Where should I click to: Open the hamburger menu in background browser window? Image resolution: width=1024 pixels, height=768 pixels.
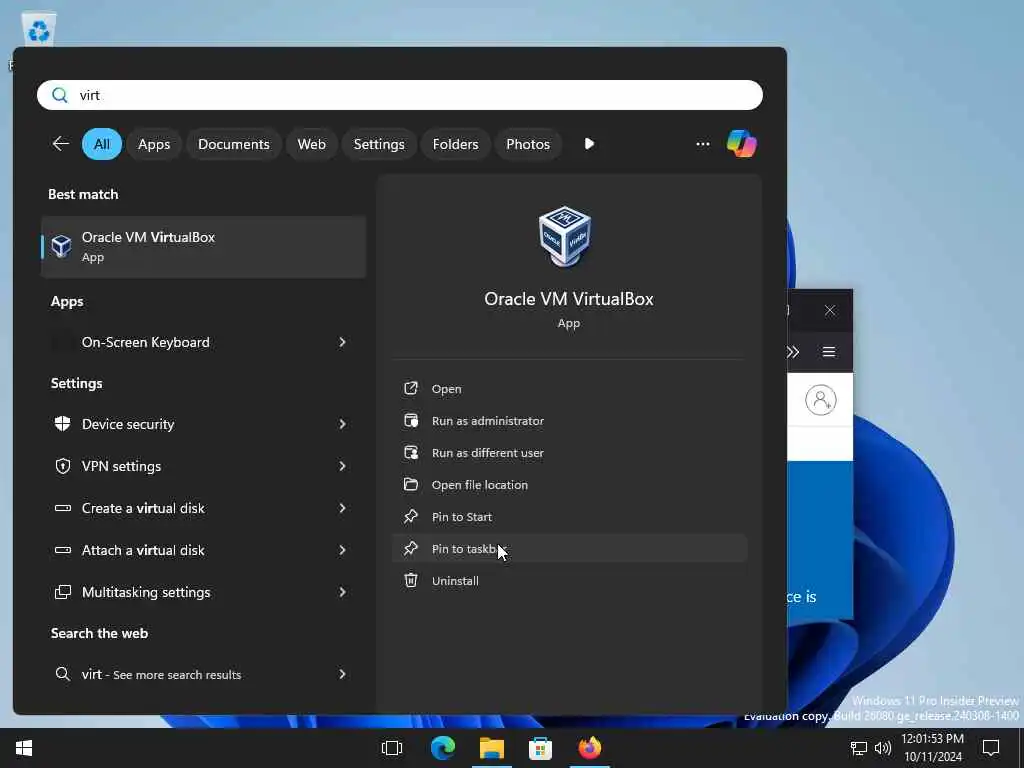(829, 352)
